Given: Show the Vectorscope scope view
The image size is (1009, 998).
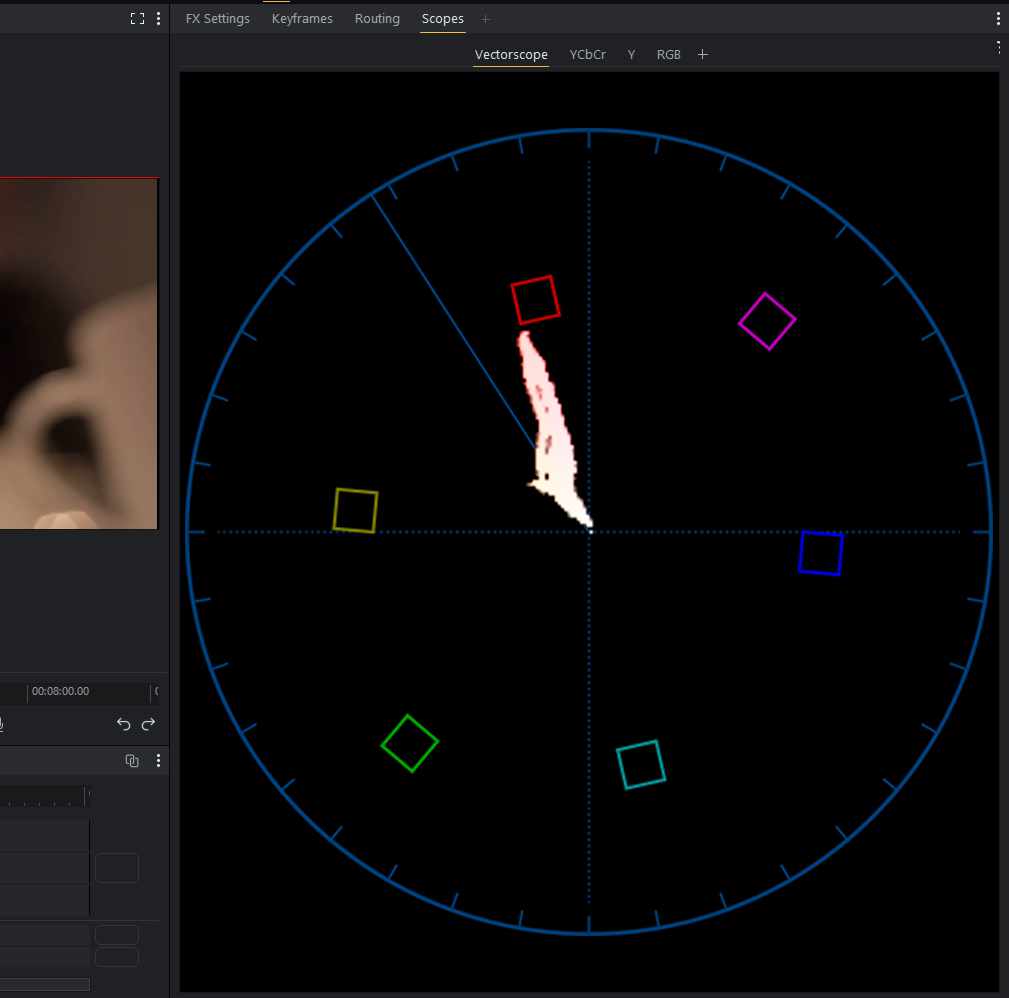Looking at the screenshot, I should (x=511, y=55).
